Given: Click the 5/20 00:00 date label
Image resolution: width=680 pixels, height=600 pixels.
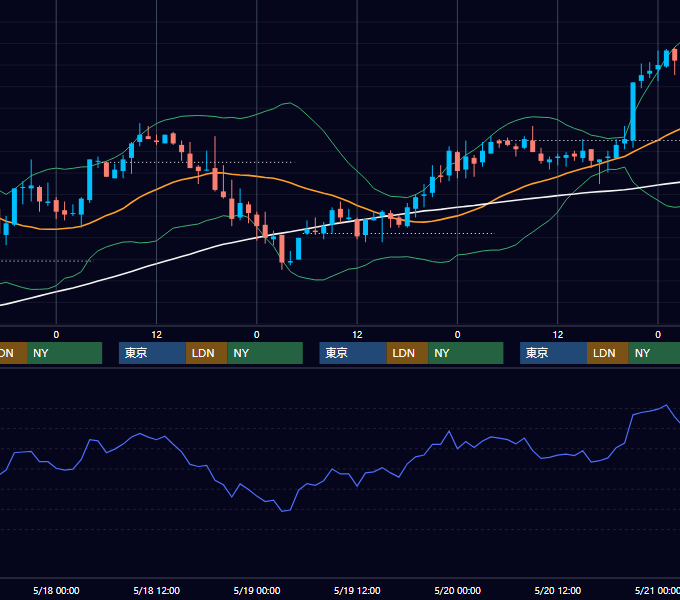Looking at the screenshot, I should point(458,590).
